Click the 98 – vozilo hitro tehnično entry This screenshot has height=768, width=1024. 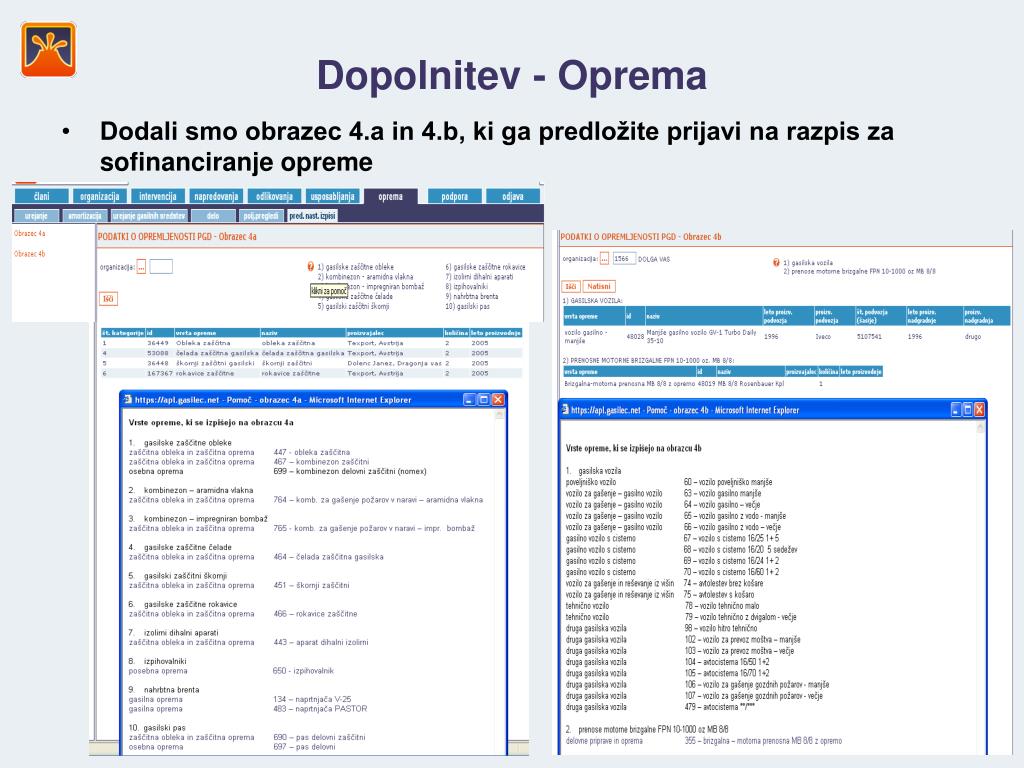(721, 628)
